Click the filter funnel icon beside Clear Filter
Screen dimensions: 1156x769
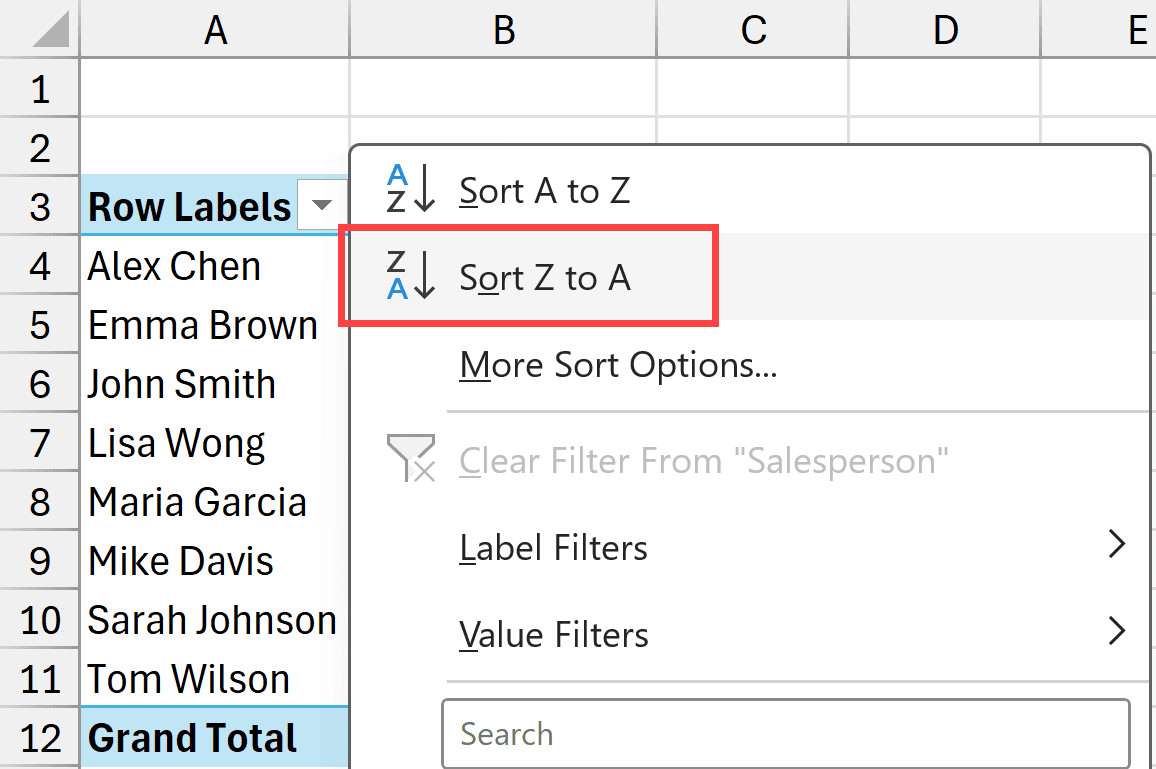tap(411, 460)
